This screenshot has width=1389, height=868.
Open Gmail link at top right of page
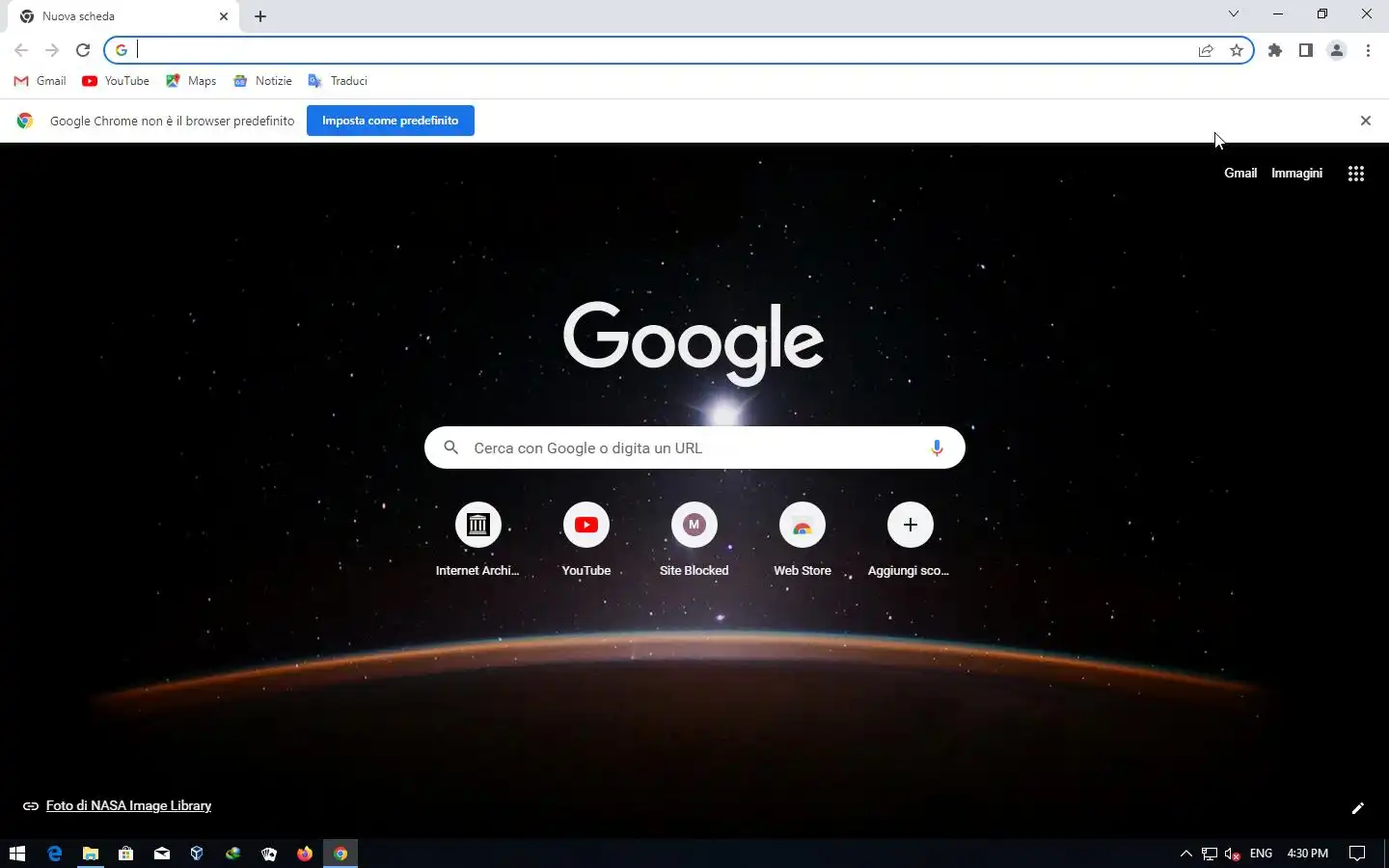coord(1240,174)
